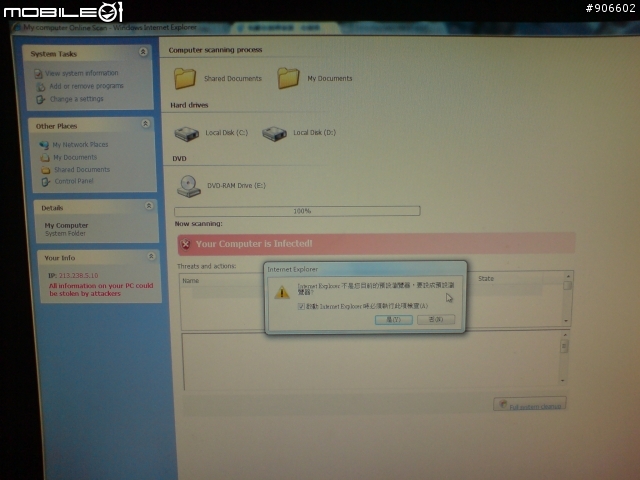Open My Network Places link

tap(80, 144)
